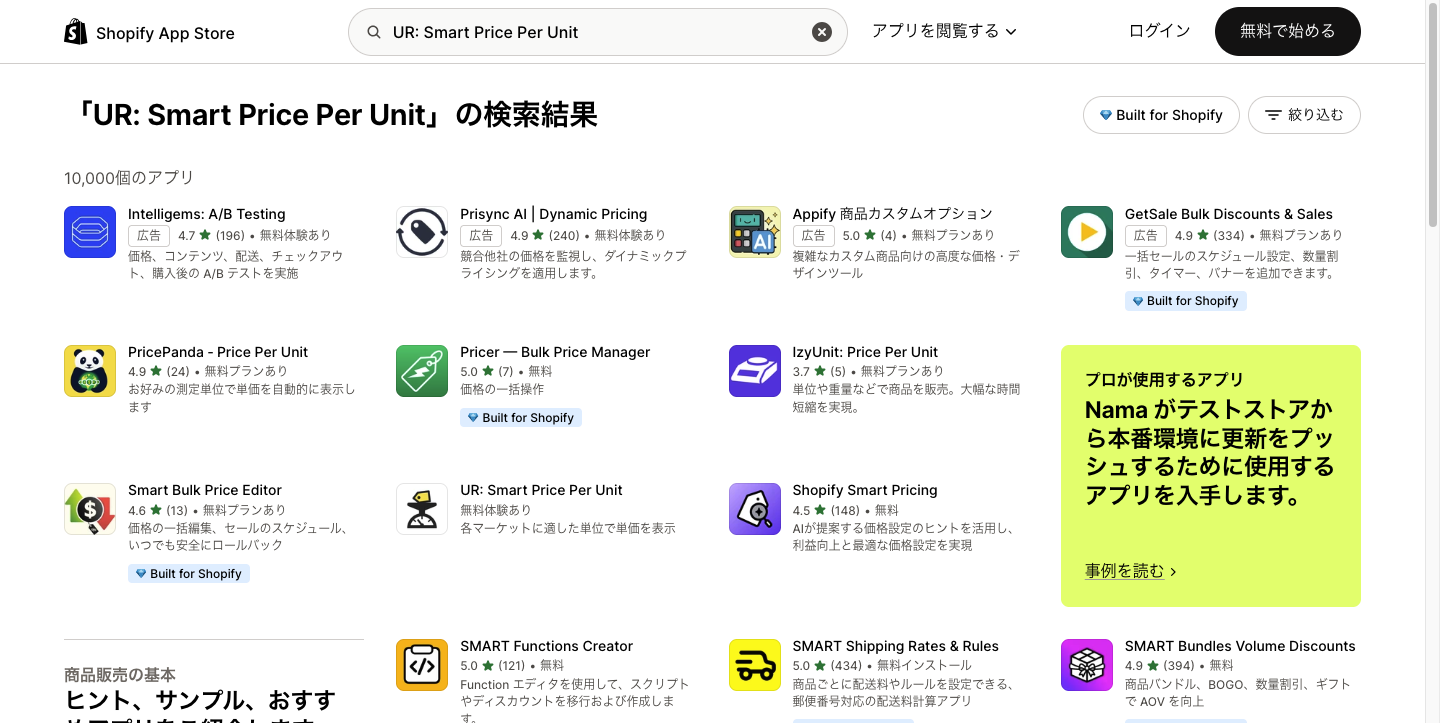
Task: Open the Smart Bulk Price Editor icon
Action: pos(90,509)
